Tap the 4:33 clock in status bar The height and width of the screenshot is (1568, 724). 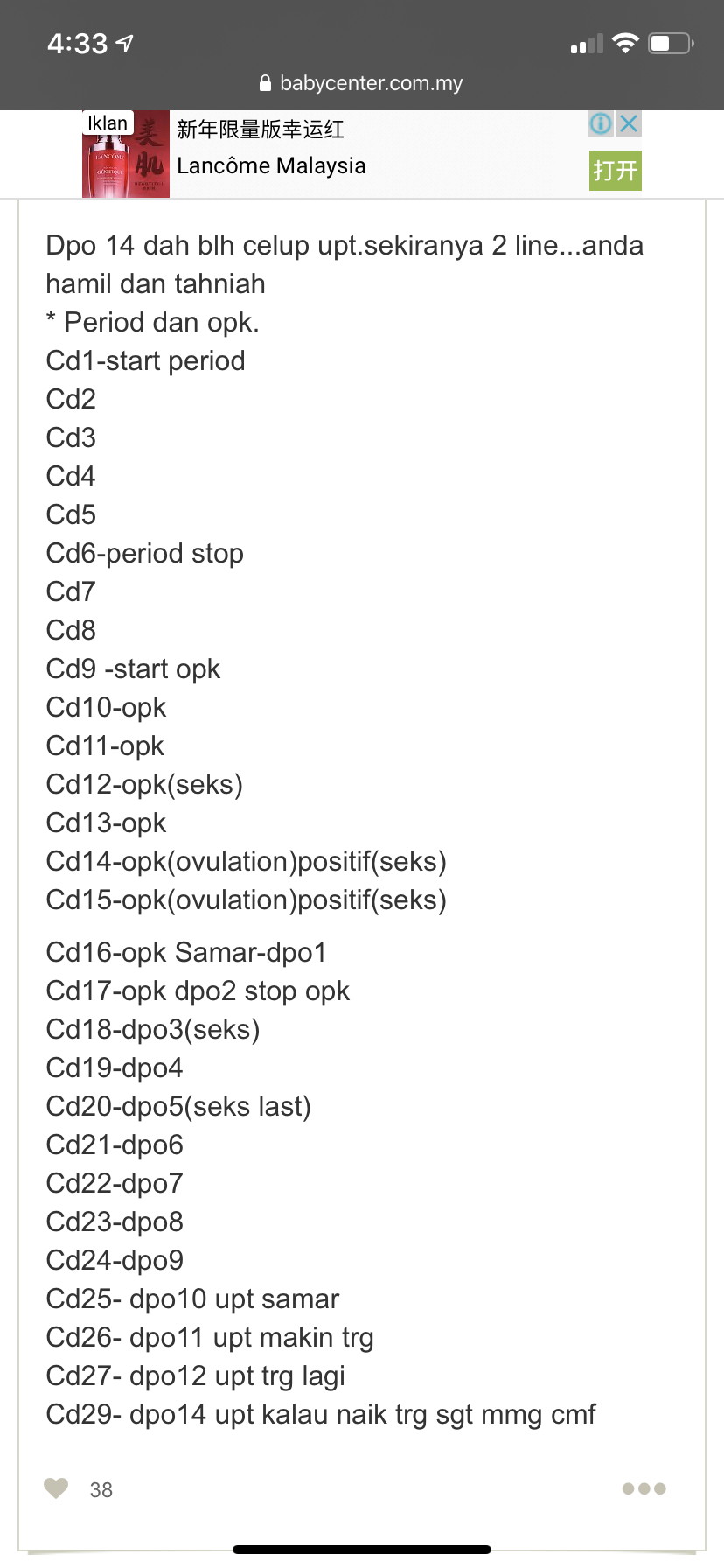click(78, 43)
